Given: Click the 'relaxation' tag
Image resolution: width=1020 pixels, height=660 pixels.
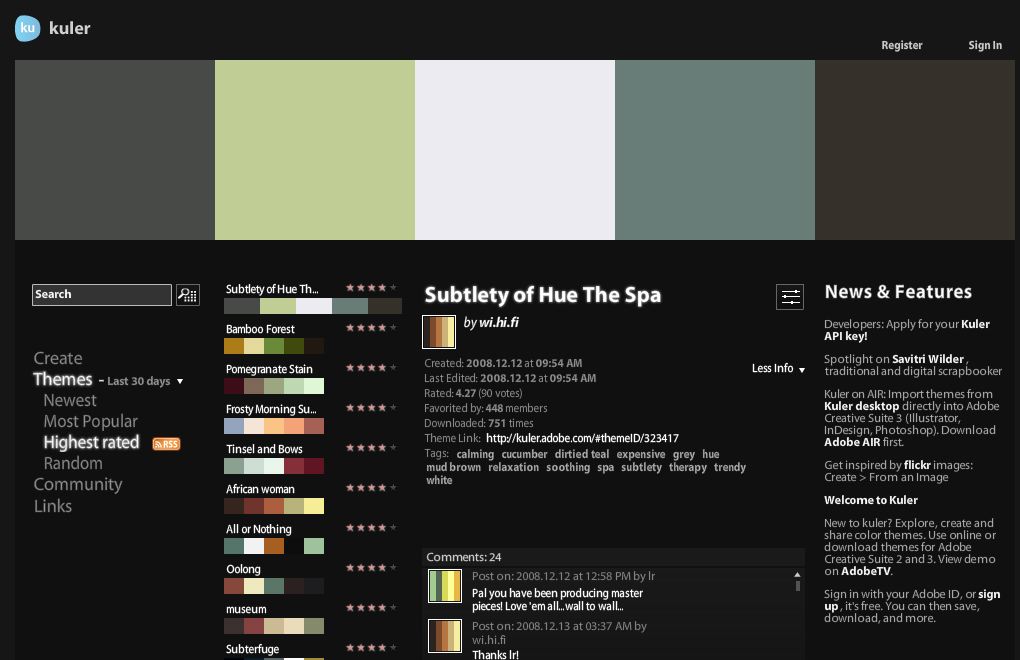Looking at the screenshot, I should pyautogui.click(x=513, y=468).
